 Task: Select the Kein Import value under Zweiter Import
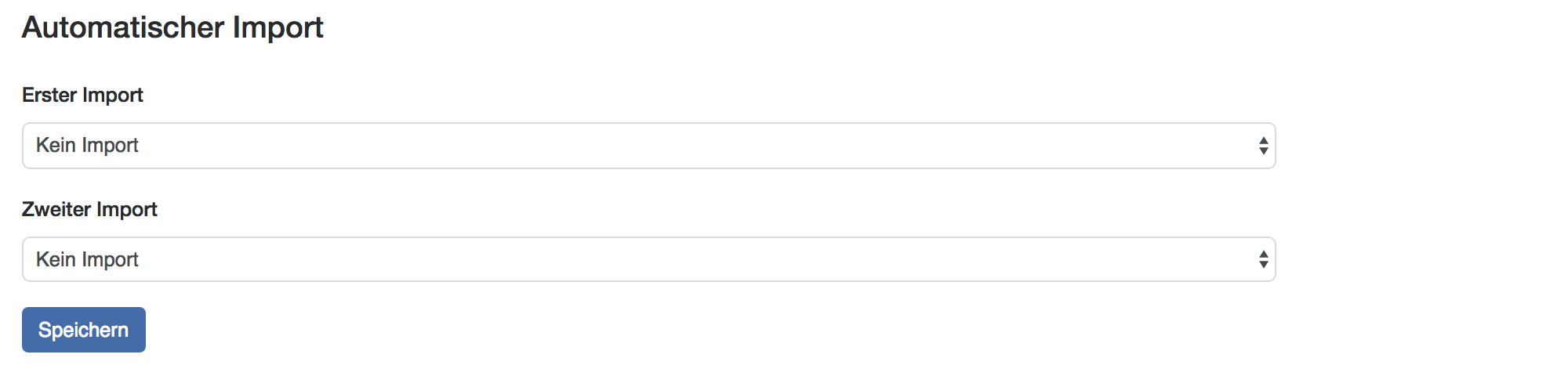87,259
